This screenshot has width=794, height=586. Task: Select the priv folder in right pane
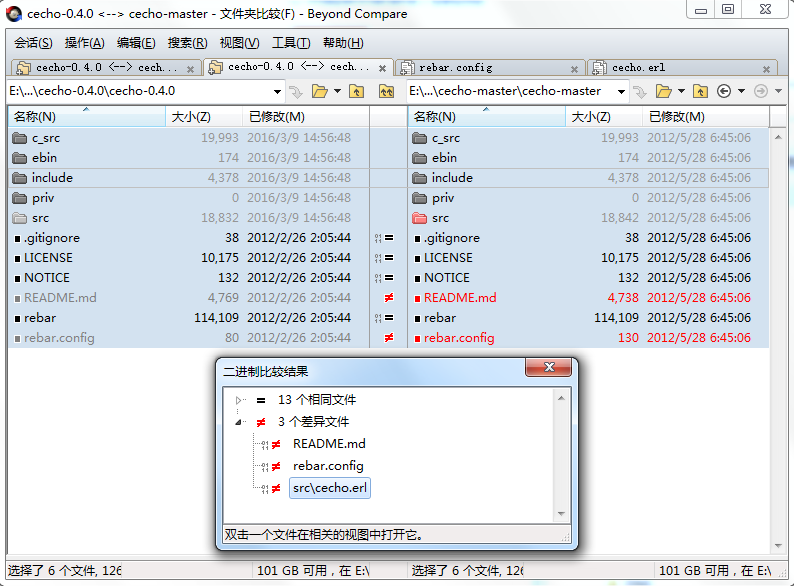588,198
